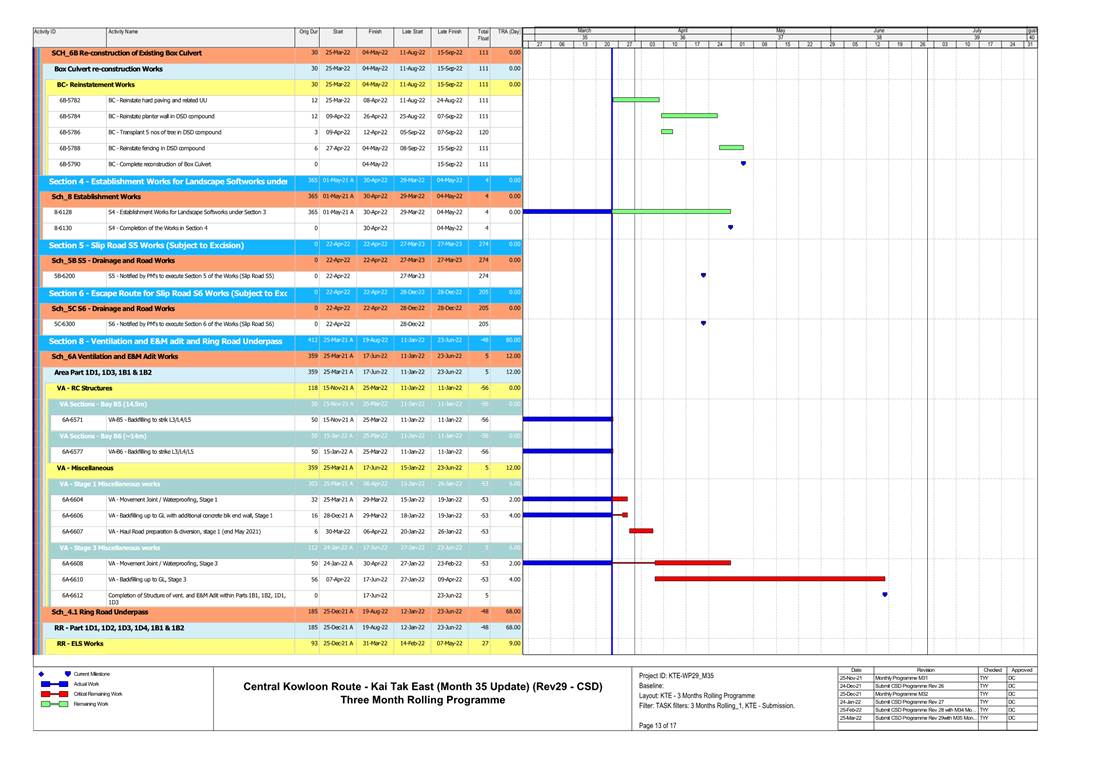This screenshot has width=1100, height=778.
Task: Collapse the SCH_6B Re-construction Box Culvert group
Action: (x=166, y=52)
